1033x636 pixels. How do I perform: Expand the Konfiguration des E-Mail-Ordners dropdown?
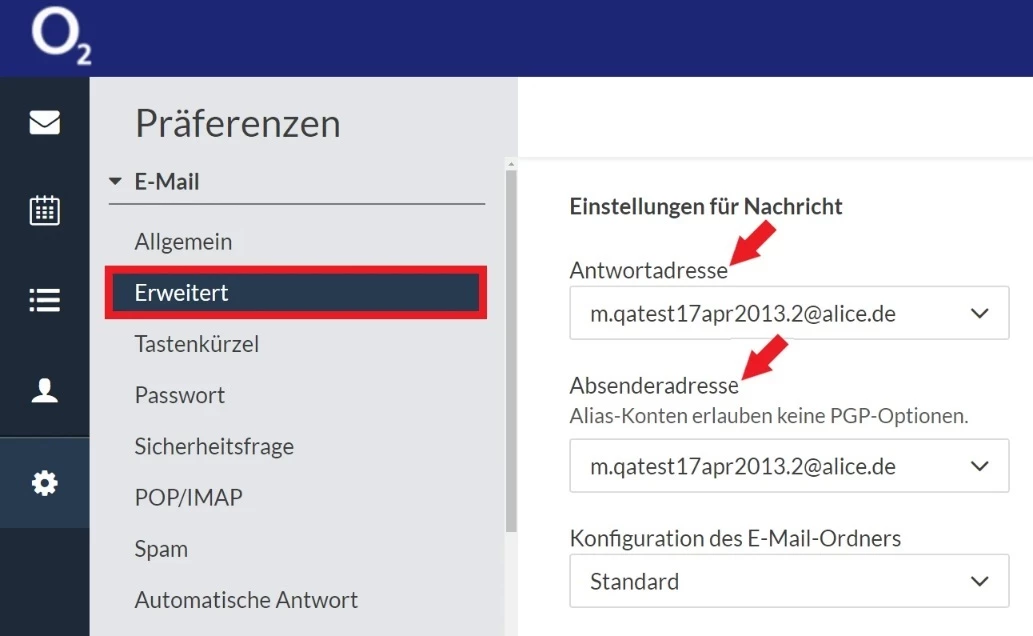(788, 581)
